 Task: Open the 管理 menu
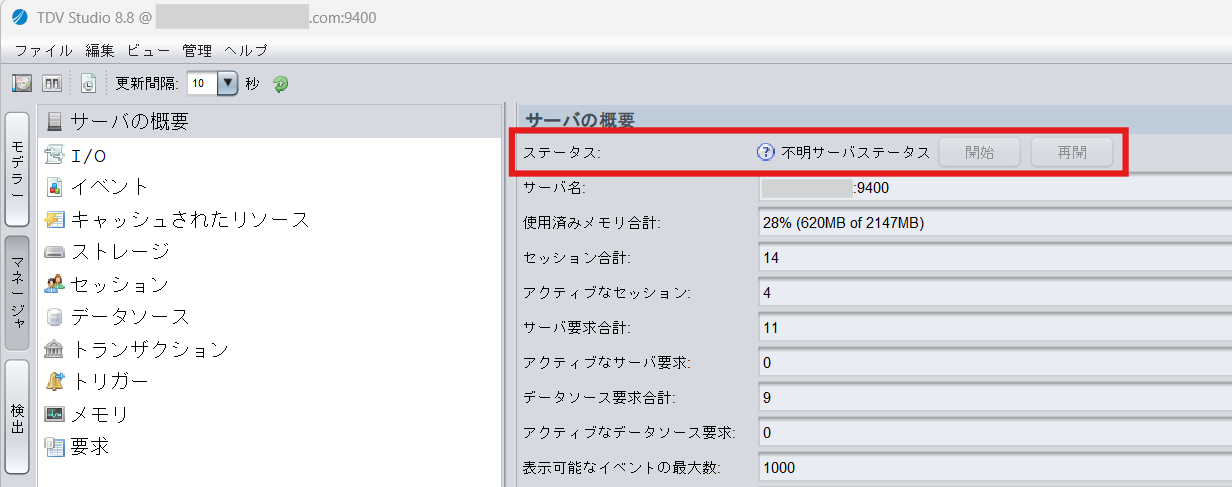pyautogui.click(x=197, y=50)
